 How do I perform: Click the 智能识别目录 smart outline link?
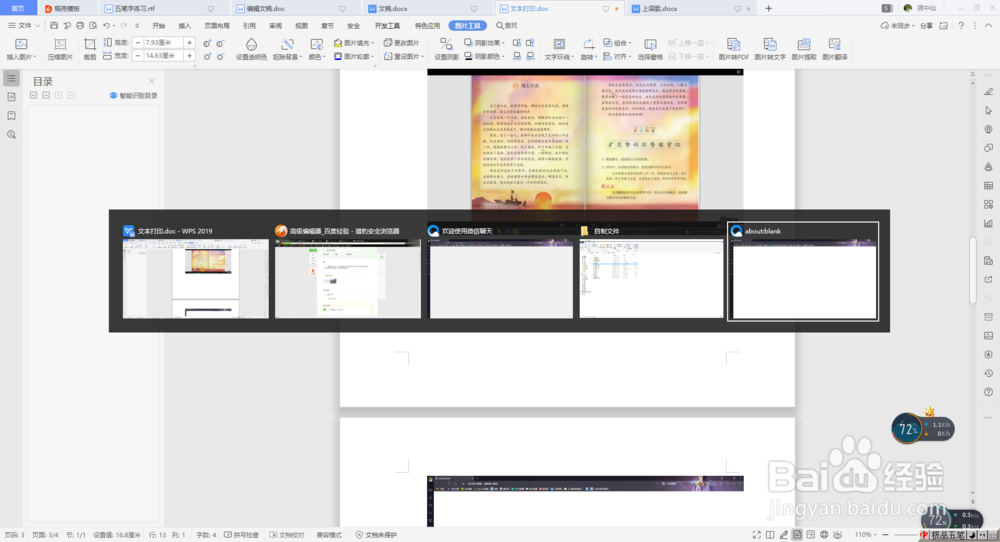tap(133, 96)
